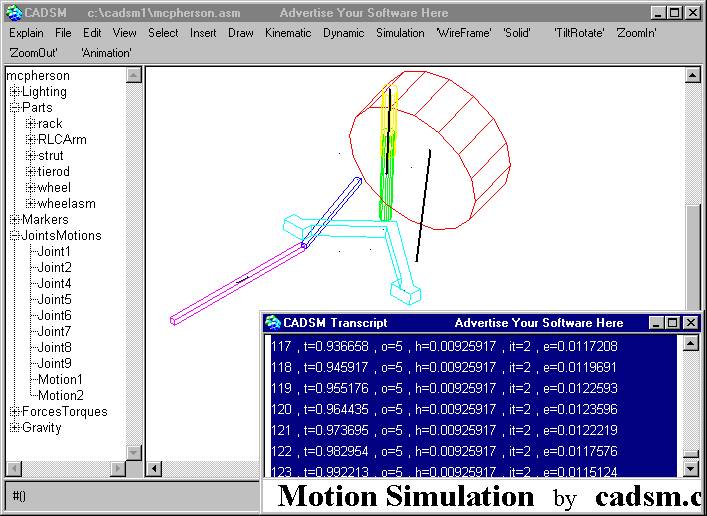Image resolution: width=707 pixels, height=516 pixels.
Task: Expand the rack part node
Action: pos(31,124)
